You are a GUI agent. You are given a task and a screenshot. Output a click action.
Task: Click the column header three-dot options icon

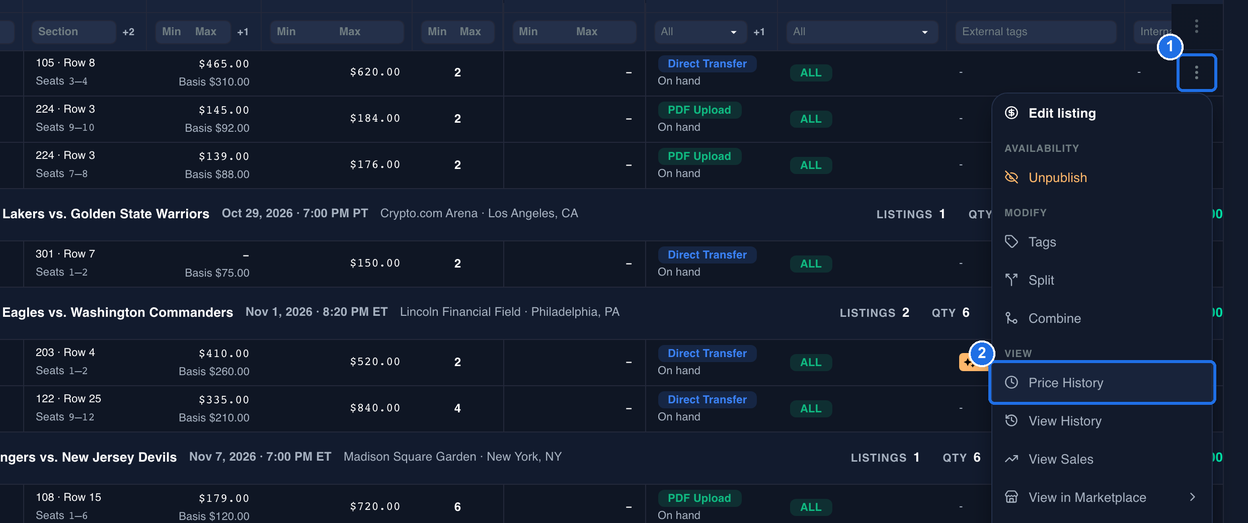[x=1196, y=26]
